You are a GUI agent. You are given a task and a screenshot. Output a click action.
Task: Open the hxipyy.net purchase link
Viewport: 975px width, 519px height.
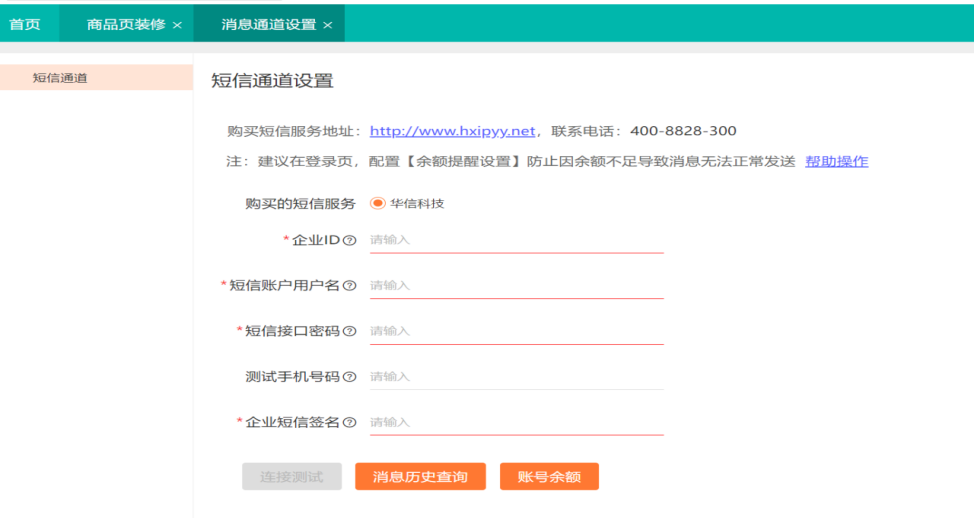452,131
